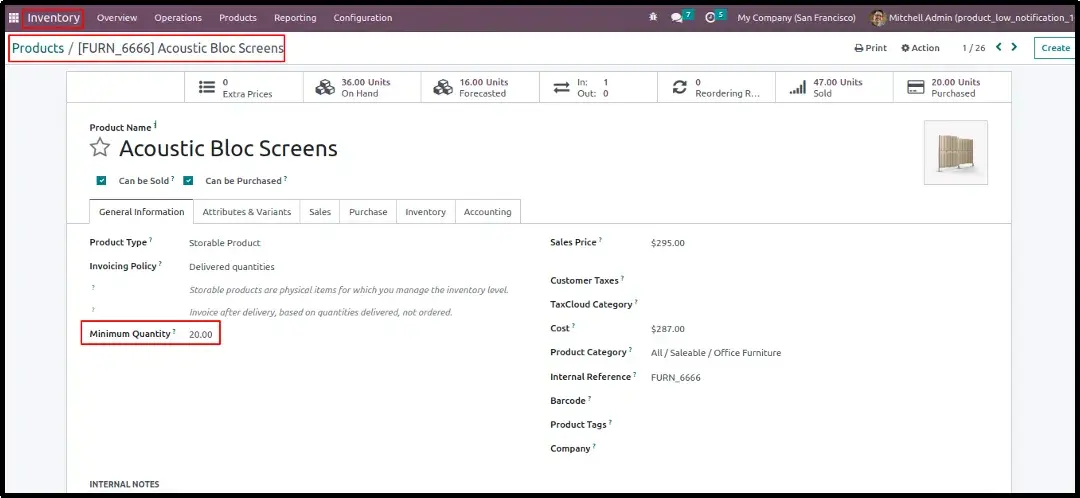Click the Create button

point(1055,48)
